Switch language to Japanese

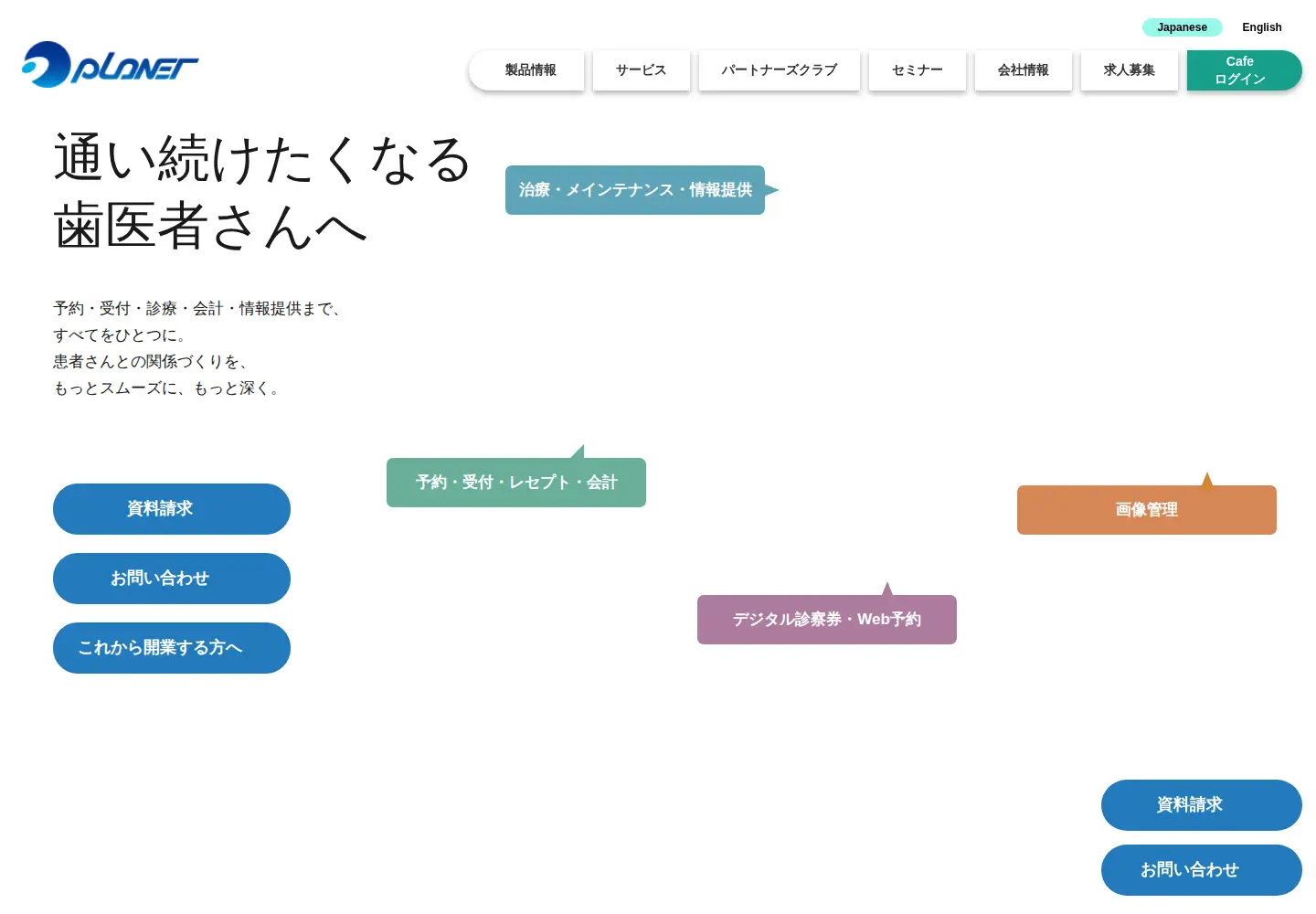click(x=1182, y=27)
